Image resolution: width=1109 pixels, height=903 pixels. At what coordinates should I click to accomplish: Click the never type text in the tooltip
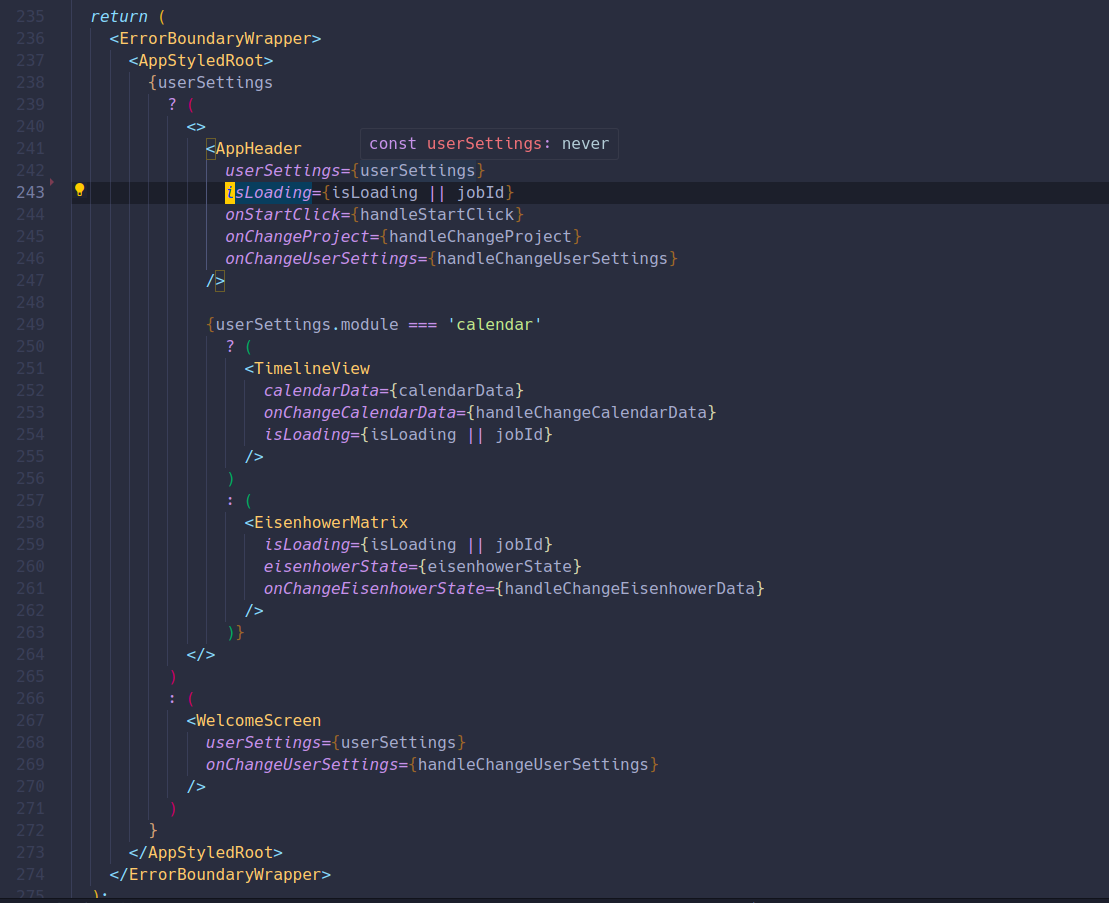(587, 143)
